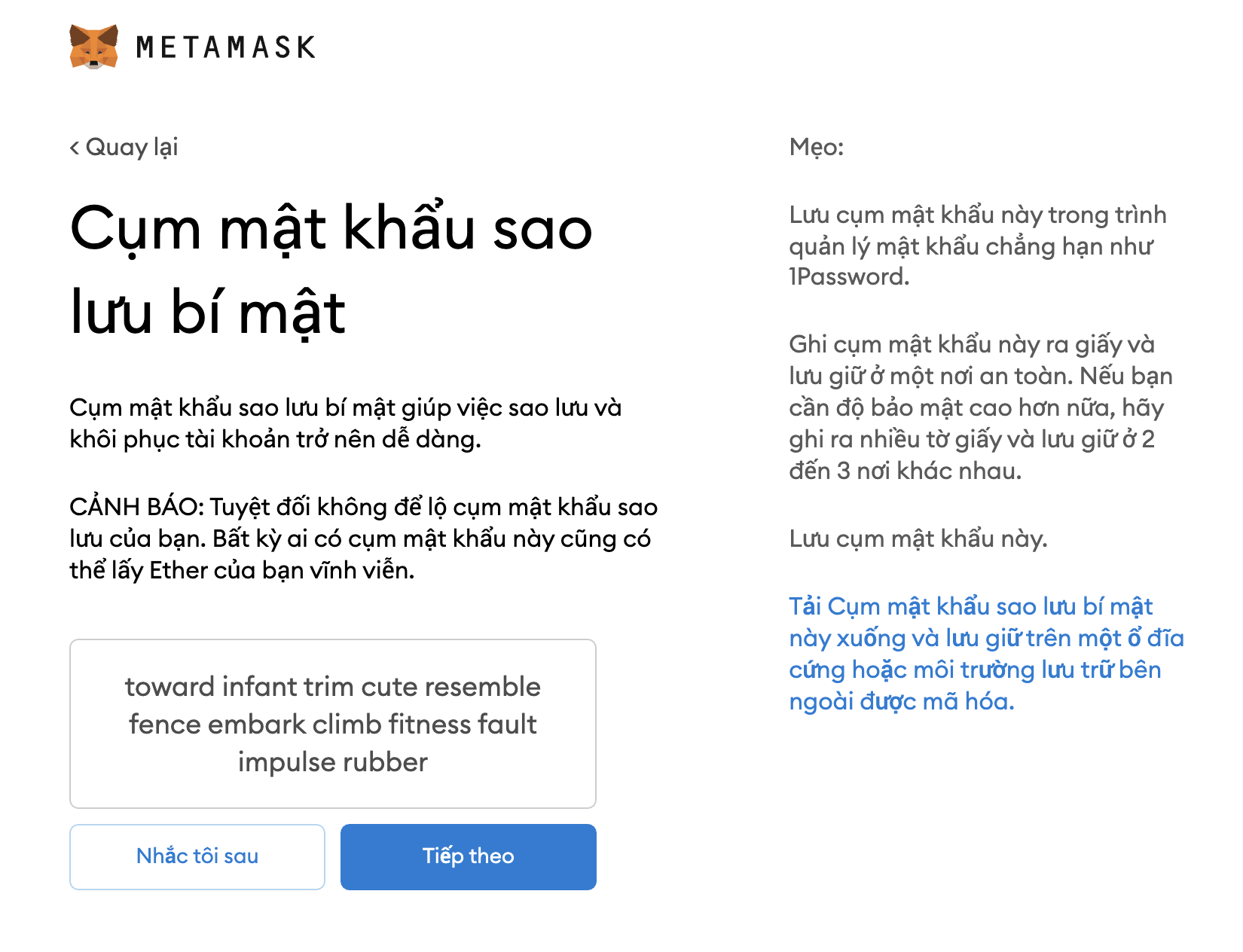The width and height of the screenshot is (1243, 952).
Task: Click the 1Password tip text
Action: (977, 246)
